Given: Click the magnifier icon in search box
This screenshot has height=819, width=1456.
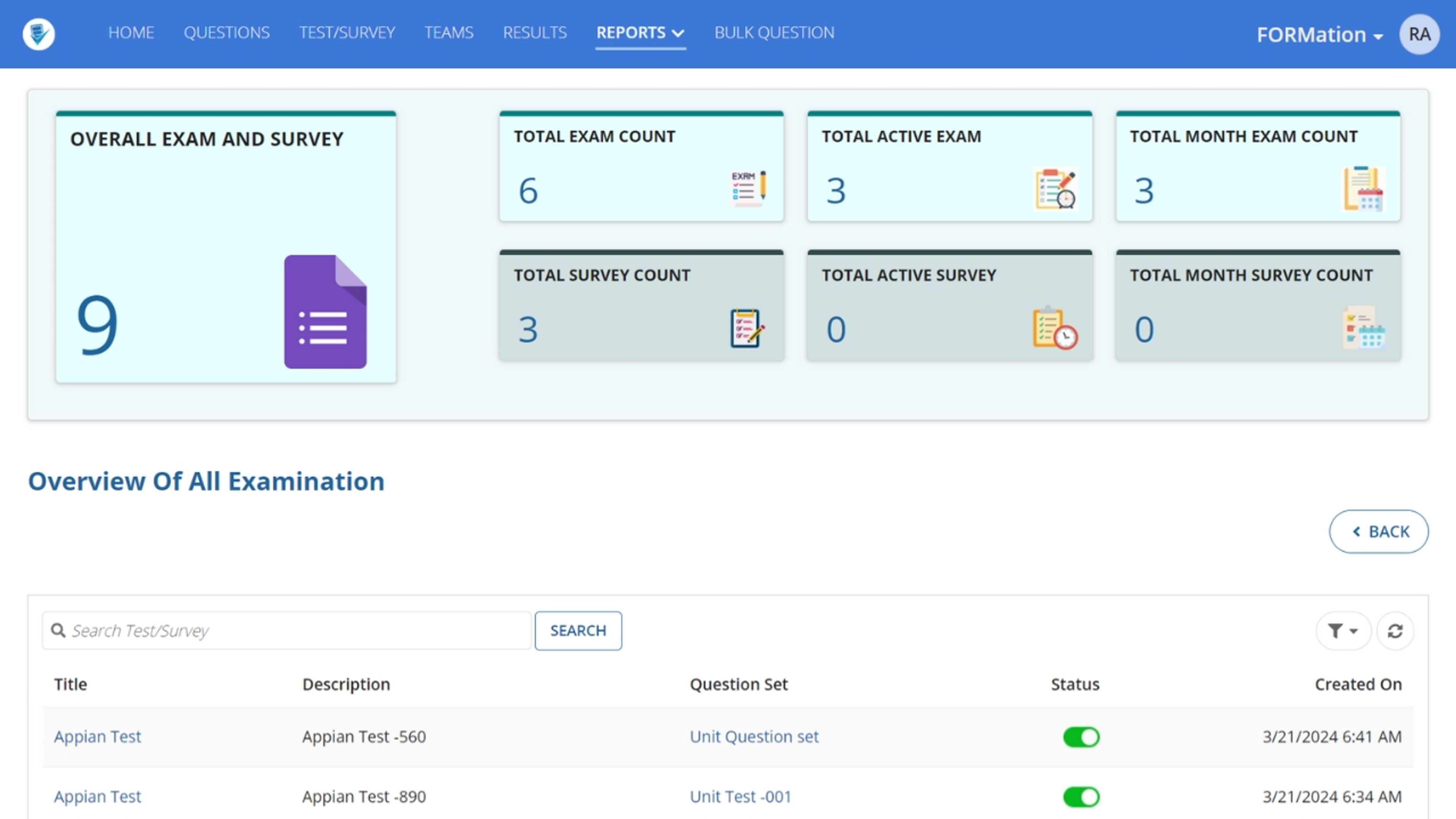Looking at the screenshot, I should click(58, 630).
